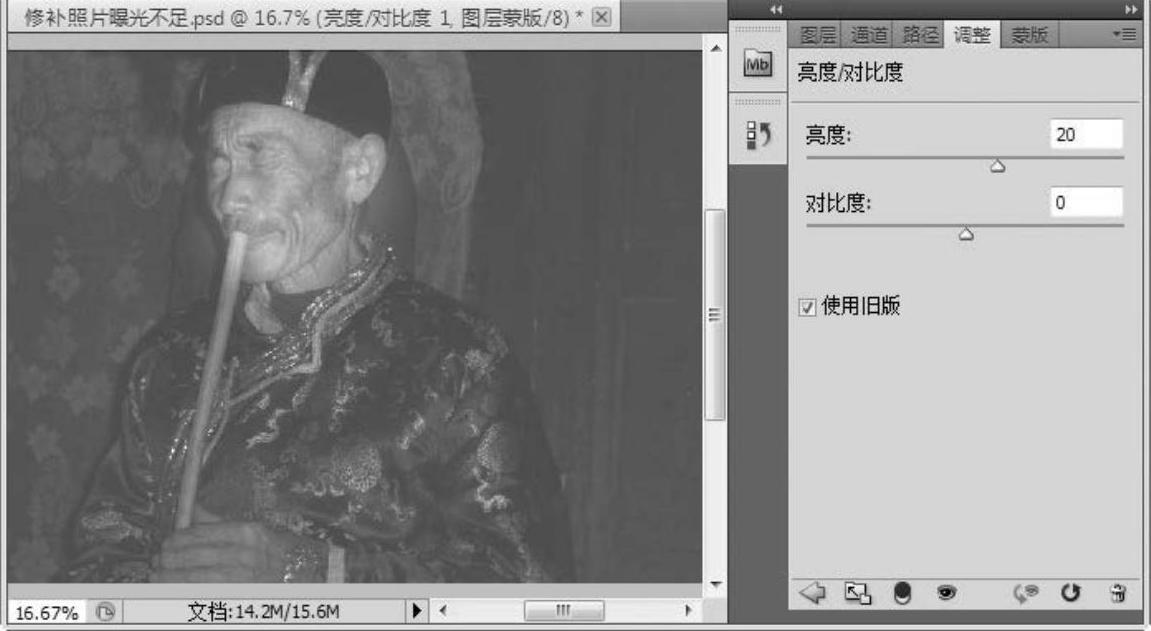
Task: Uncheck the 使用旧版 checkbox
Action: point(808,306)
